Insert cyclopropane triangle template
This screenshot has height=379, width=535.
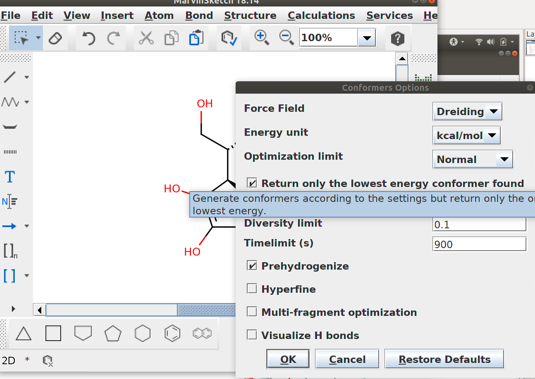(x=24, y=334)
